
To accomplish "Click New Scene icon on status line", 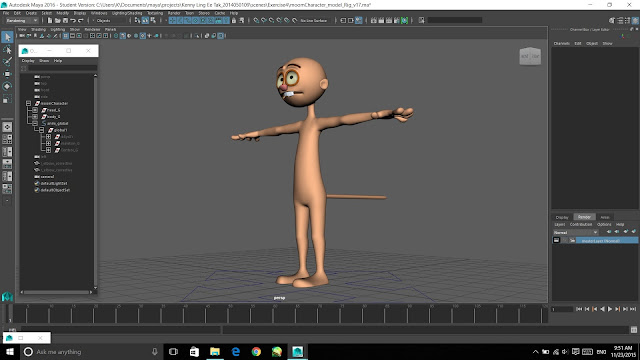I will pos(50,20).
